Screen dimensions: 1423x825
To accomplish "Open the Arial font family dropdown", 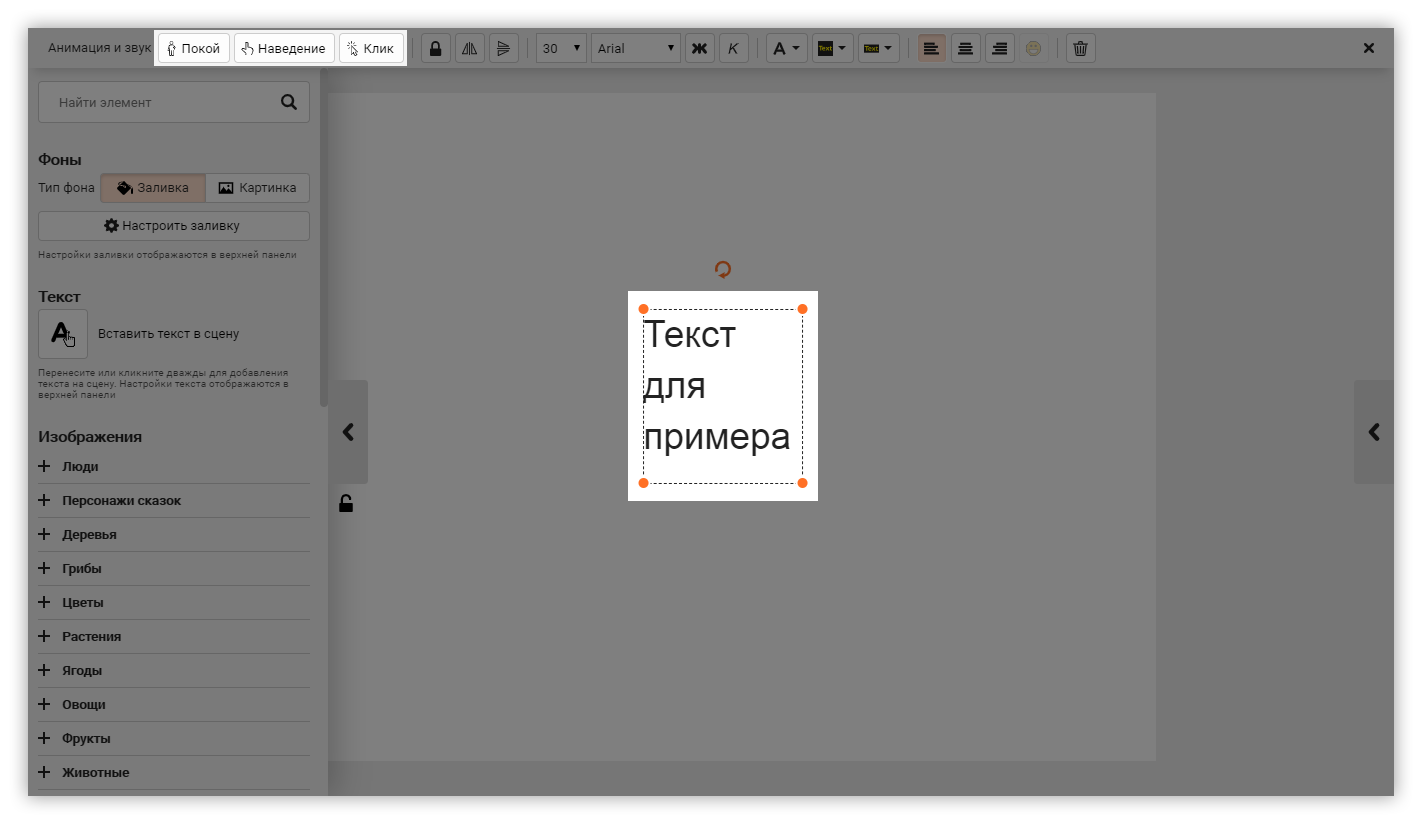I will (x=636, y=48).
